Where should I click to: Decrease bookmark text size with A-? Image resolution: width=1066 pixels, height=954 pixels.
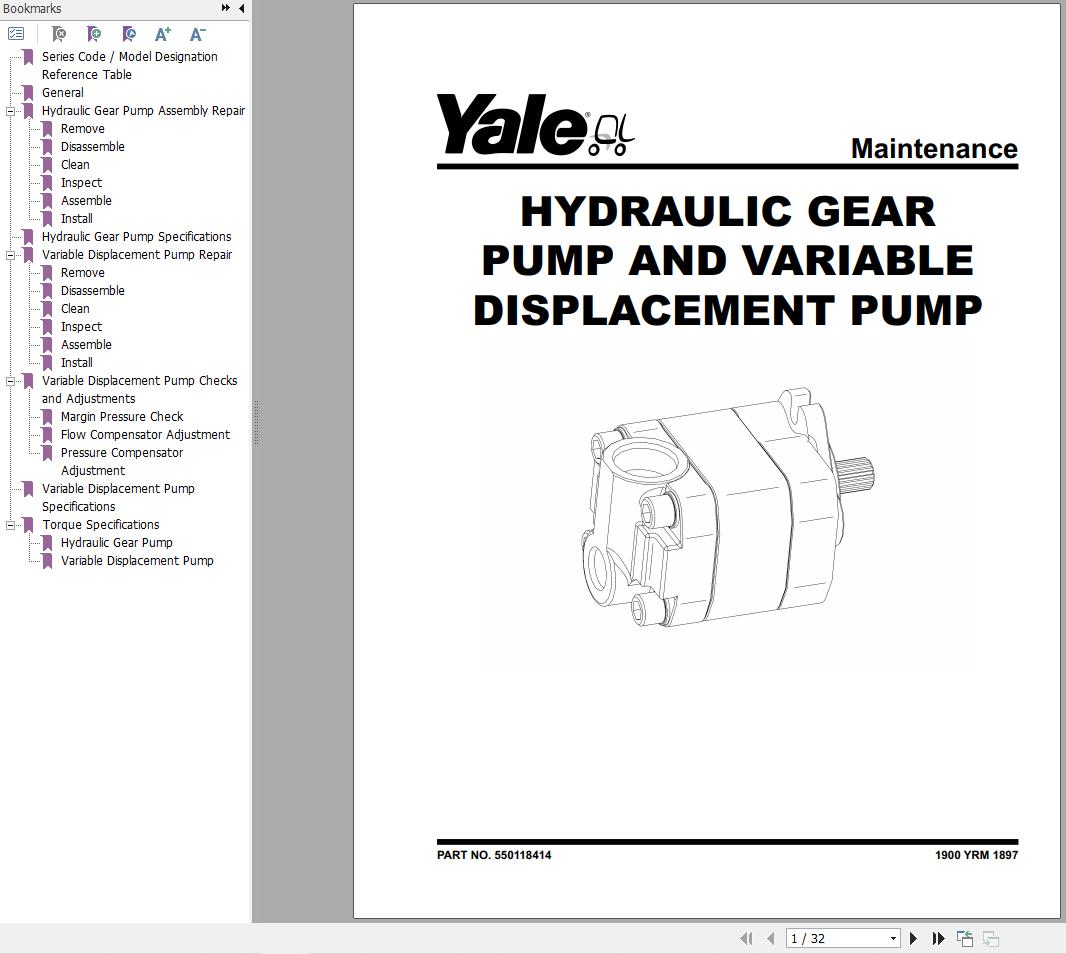(x=197, y=34)
